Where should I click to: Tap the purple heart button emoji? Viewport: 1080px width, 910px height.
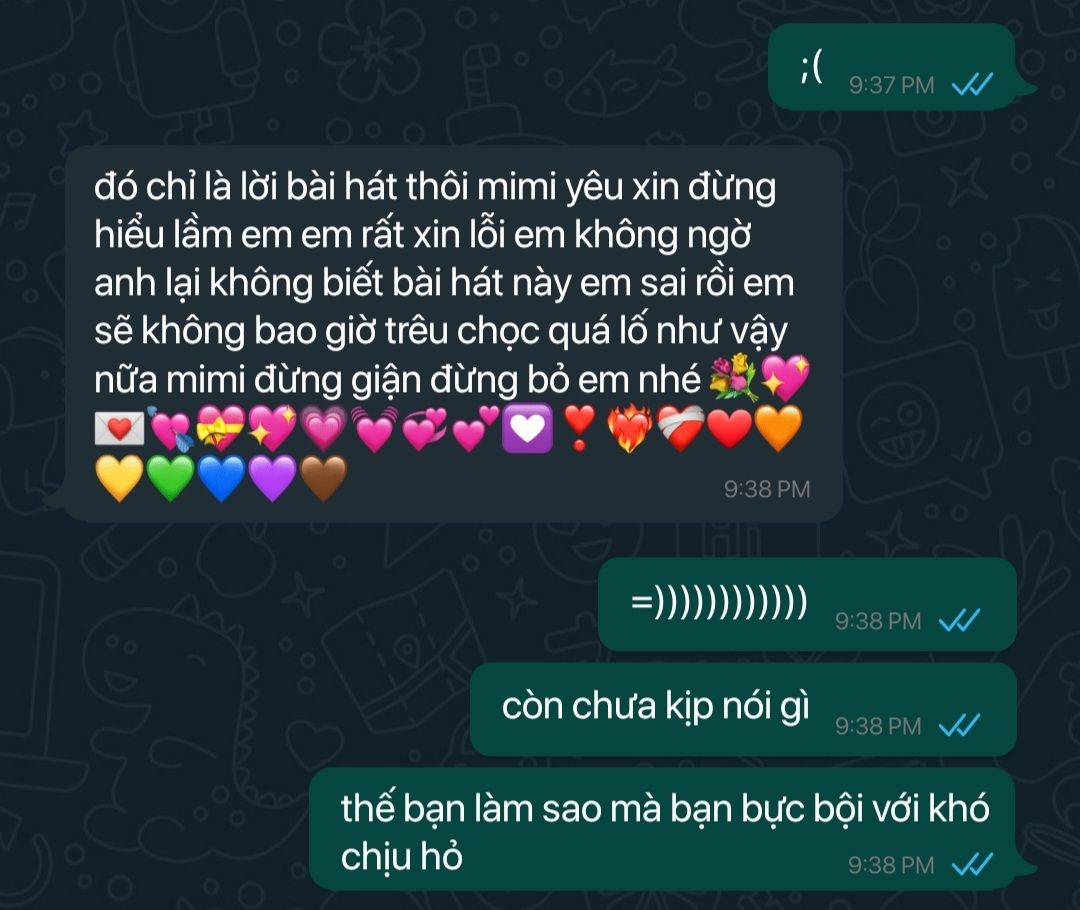tap(528, 428)
